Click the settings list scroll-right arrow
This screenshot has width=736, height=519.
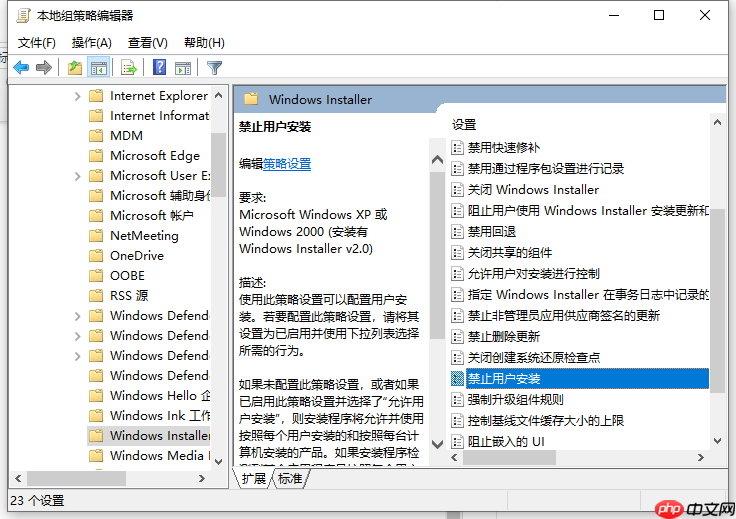tap(700, 458)
